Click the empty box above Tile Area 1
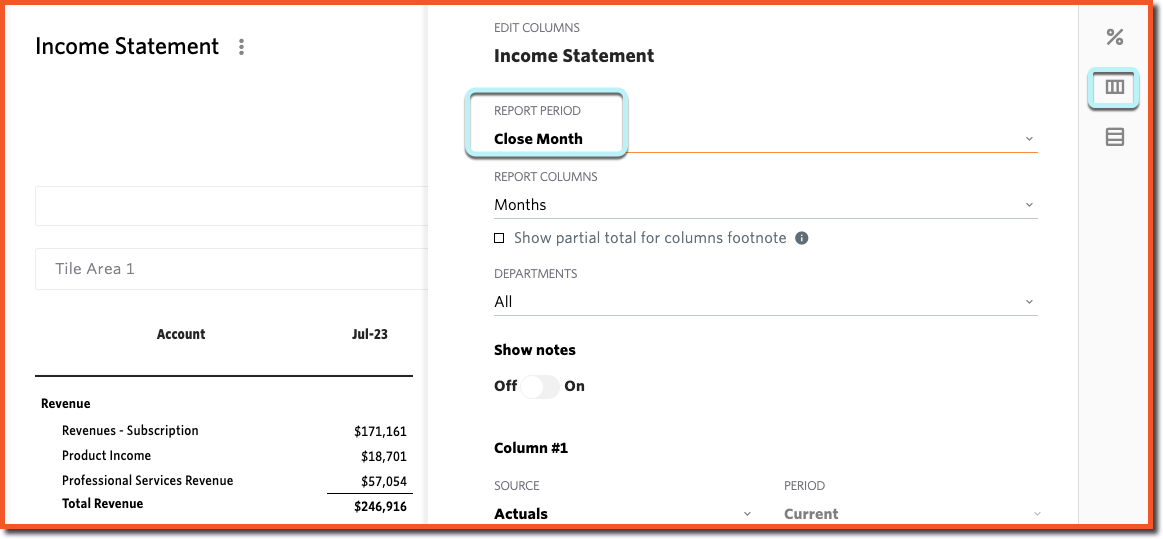This screenshot has width=1163, height=539. [x=231, y=206]
